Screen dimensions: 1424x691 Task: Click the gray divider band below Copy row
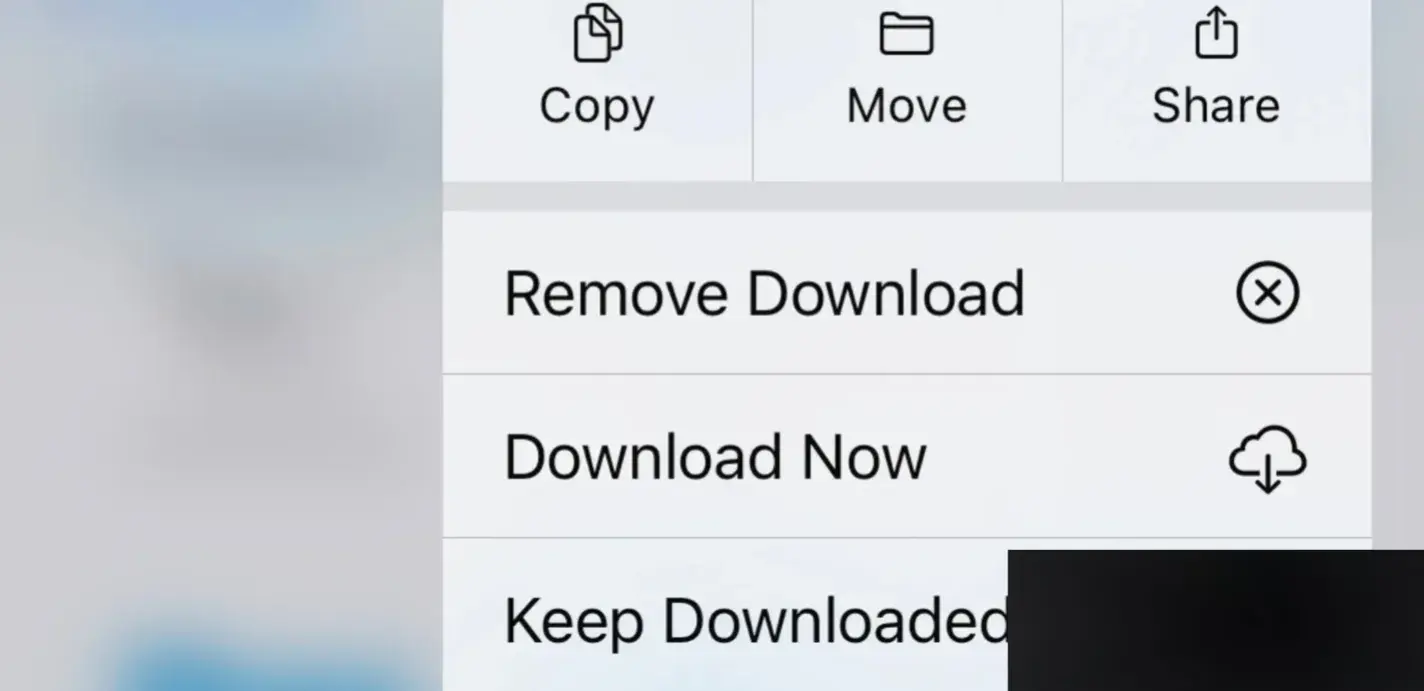click(x=907, y=197)
